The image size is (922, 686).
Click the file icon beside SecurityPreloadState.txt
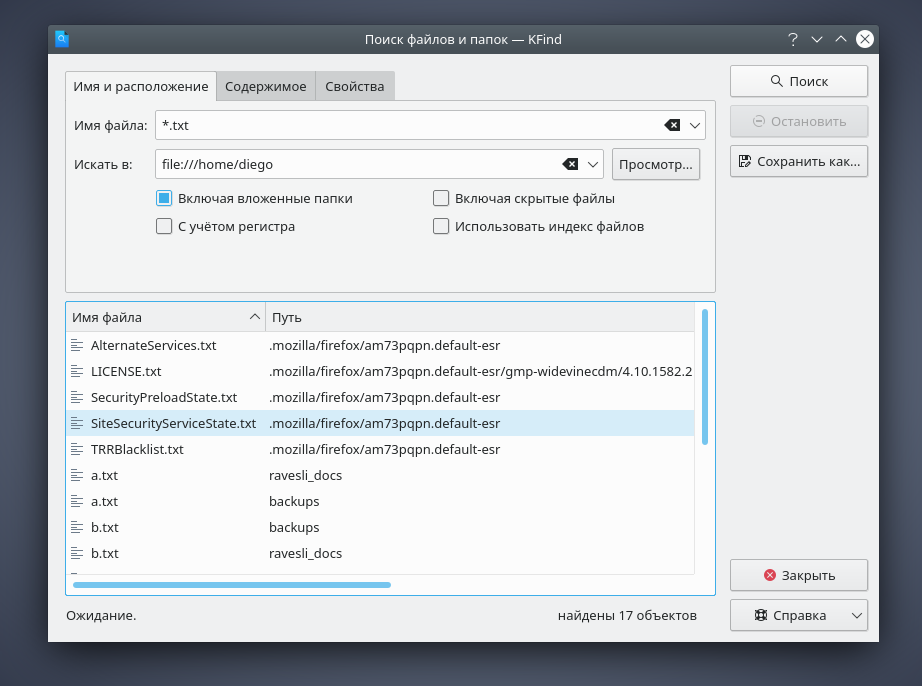pos(77,397)
